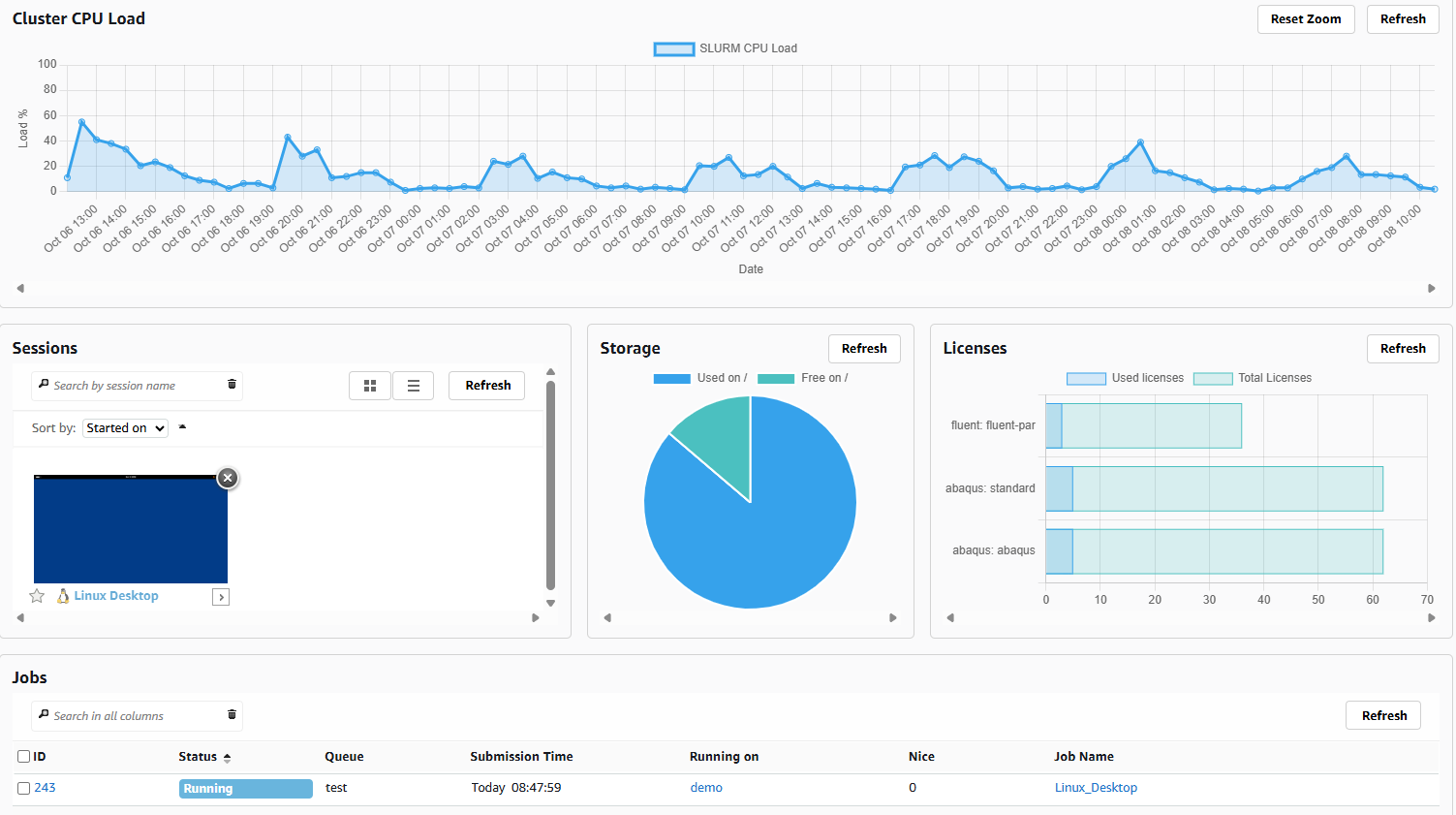Viewport: 1456px width, 815px height.
Task: Clear the jobs search field
Action: tap(232, 715)
